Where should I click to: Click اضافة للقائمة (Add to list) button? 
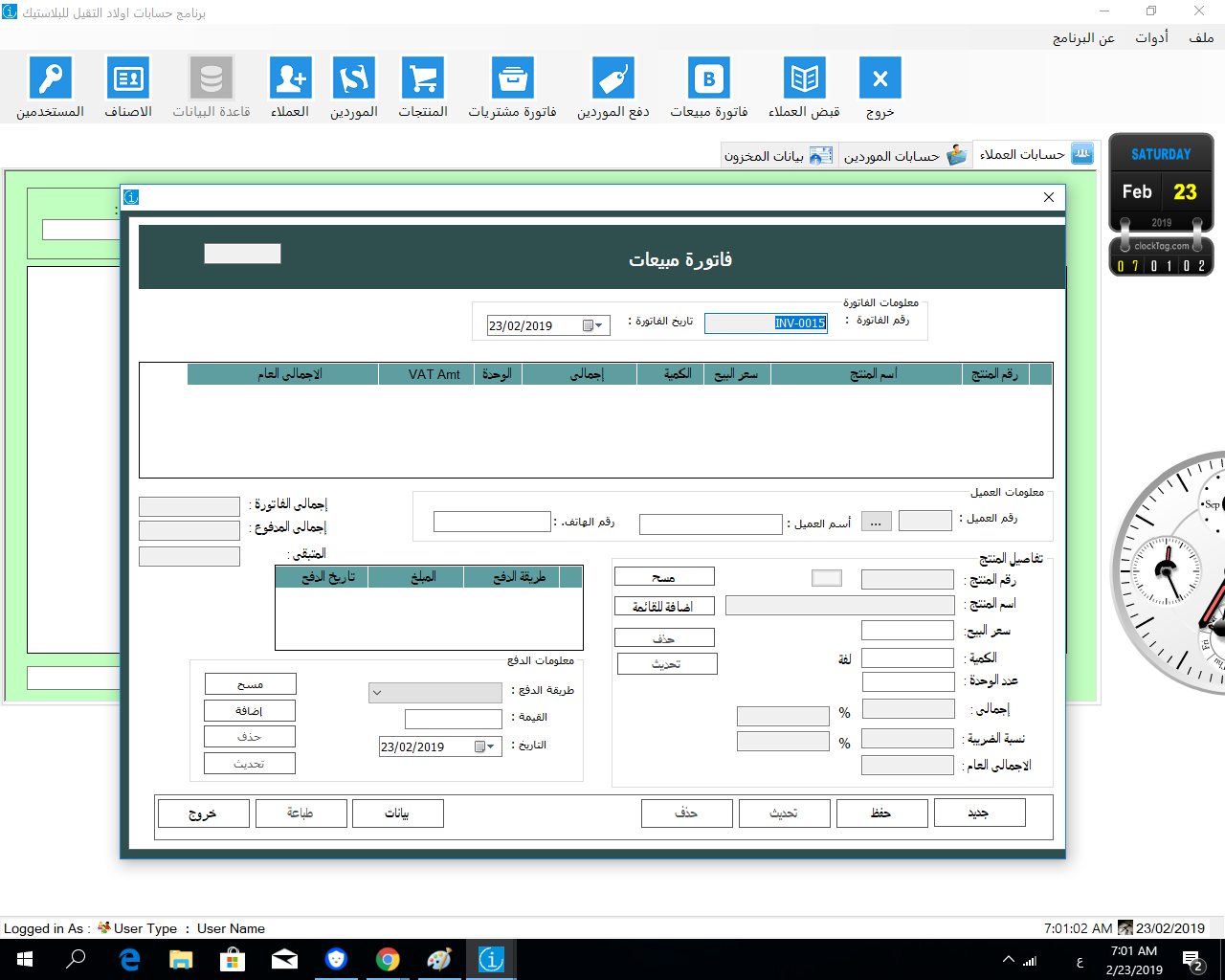coord(664,606)
